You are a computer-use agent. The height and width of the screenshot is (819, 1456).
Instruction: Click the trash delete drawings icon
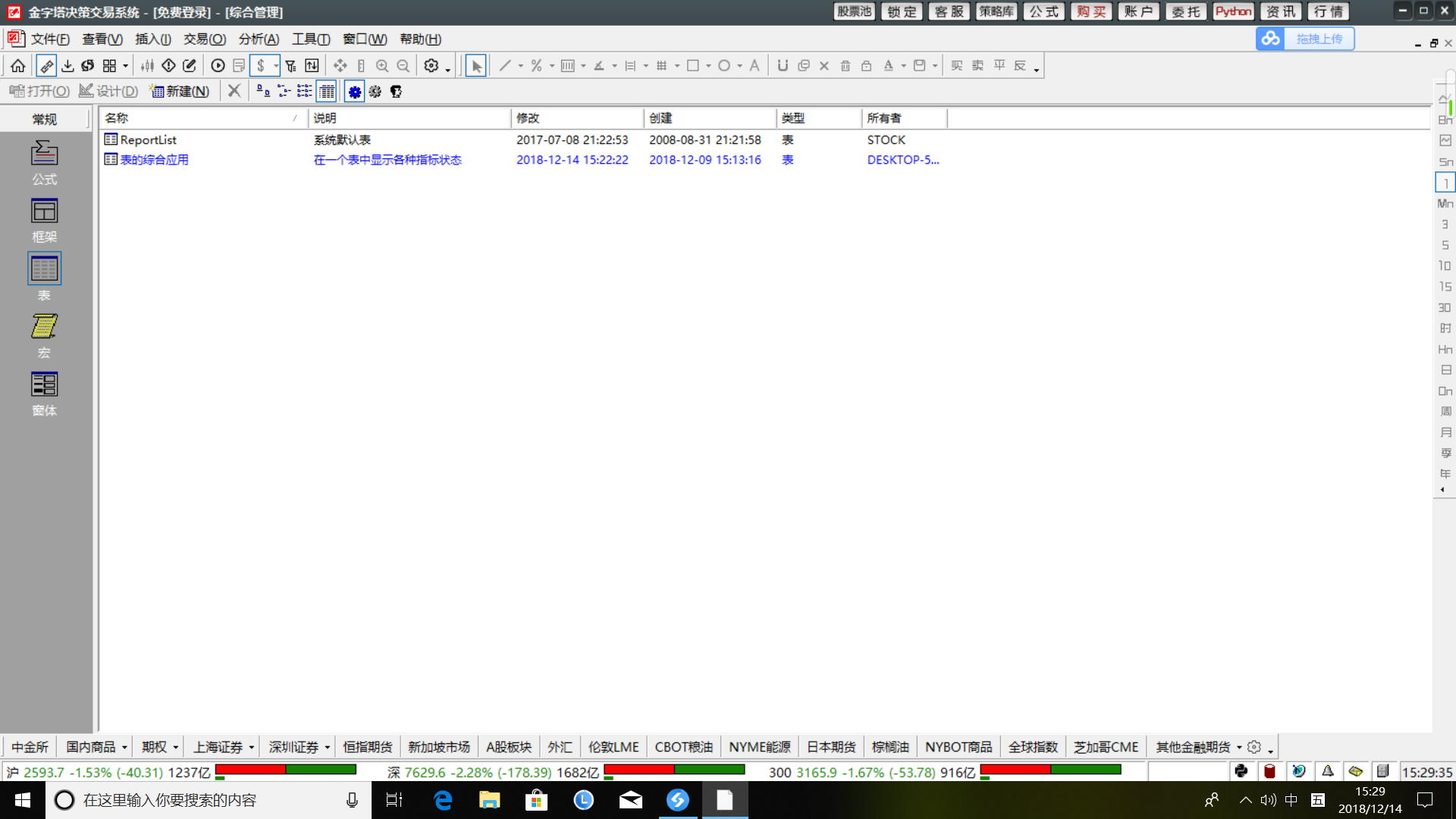click(x=846, y=66)
